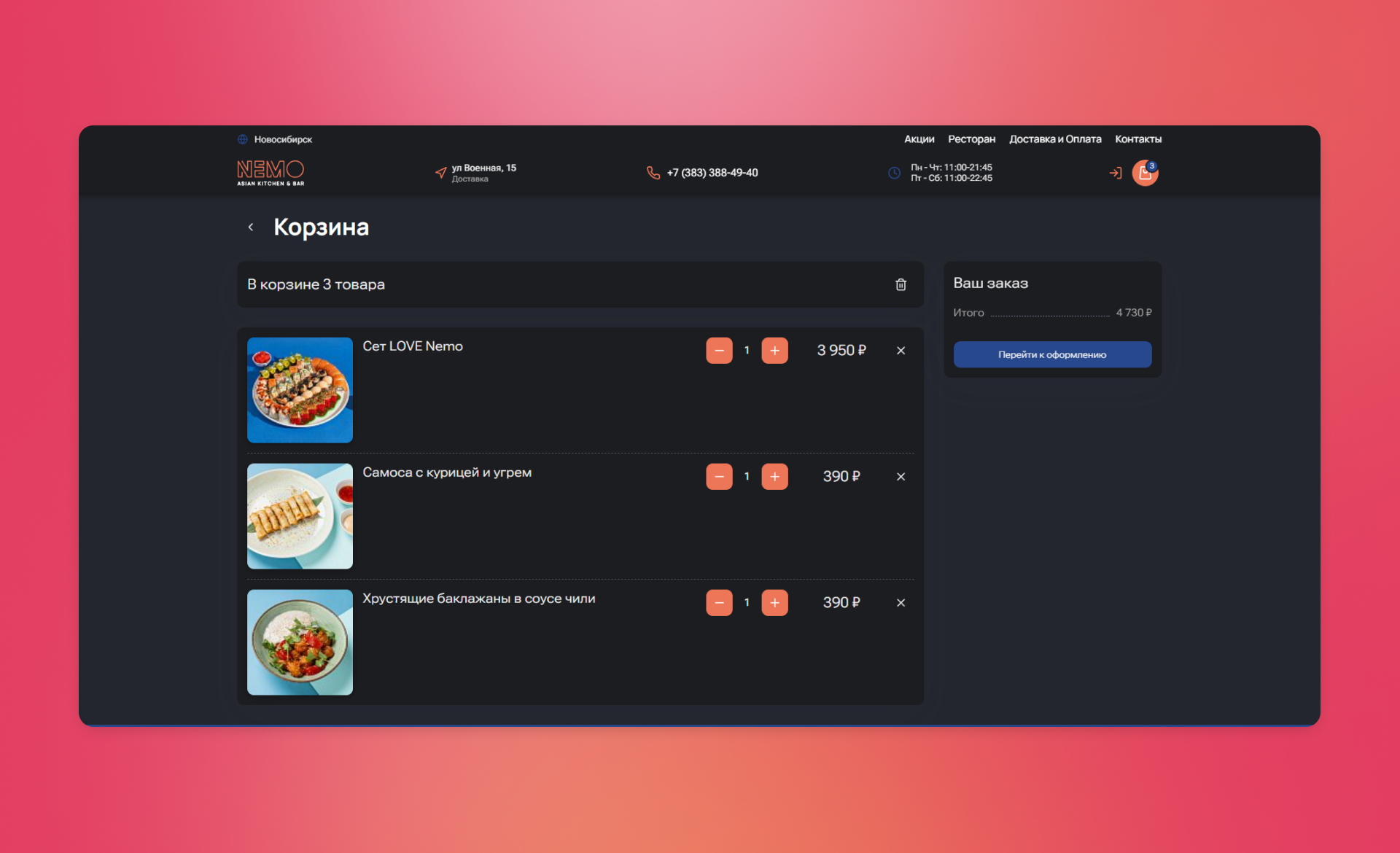
Task: Decrease quantity of Сет LOVE Nemo
Action: coord(719,351)
